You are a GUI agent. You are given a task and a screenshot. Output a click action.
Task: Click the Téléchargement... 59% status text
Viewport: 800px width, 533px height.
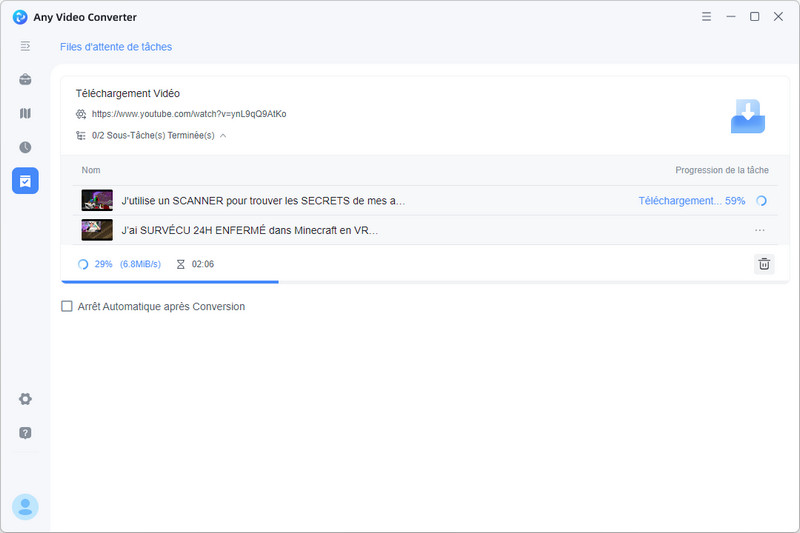(x=691, y=201)
